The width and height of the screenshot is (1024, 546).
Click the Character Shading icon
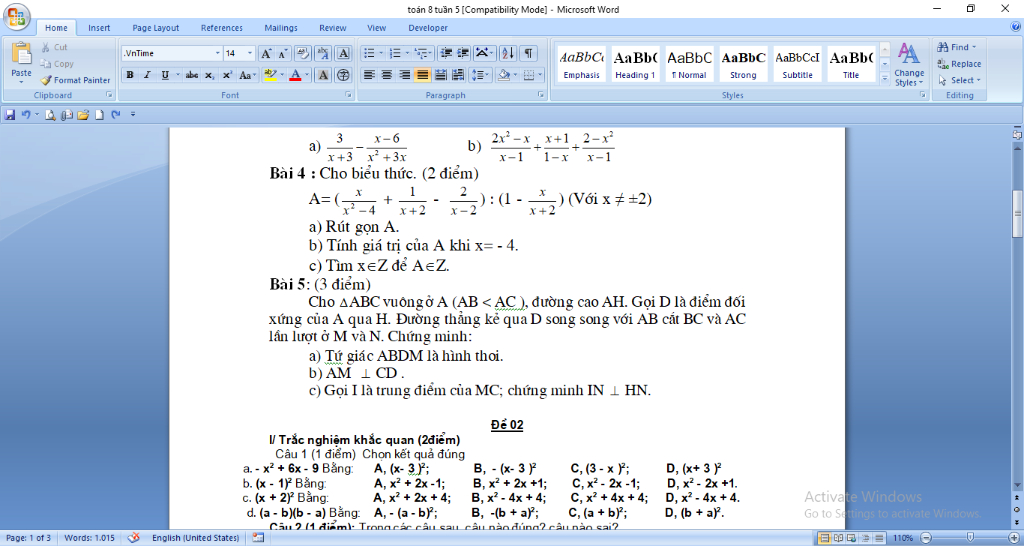click(323, 75)
